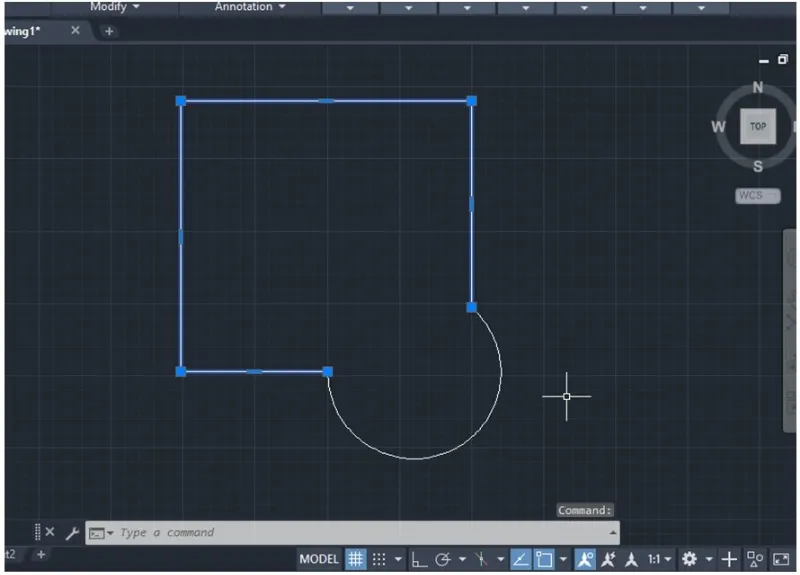
Task: Open object snap options dropdown arrow
Action: coord(563,560)
